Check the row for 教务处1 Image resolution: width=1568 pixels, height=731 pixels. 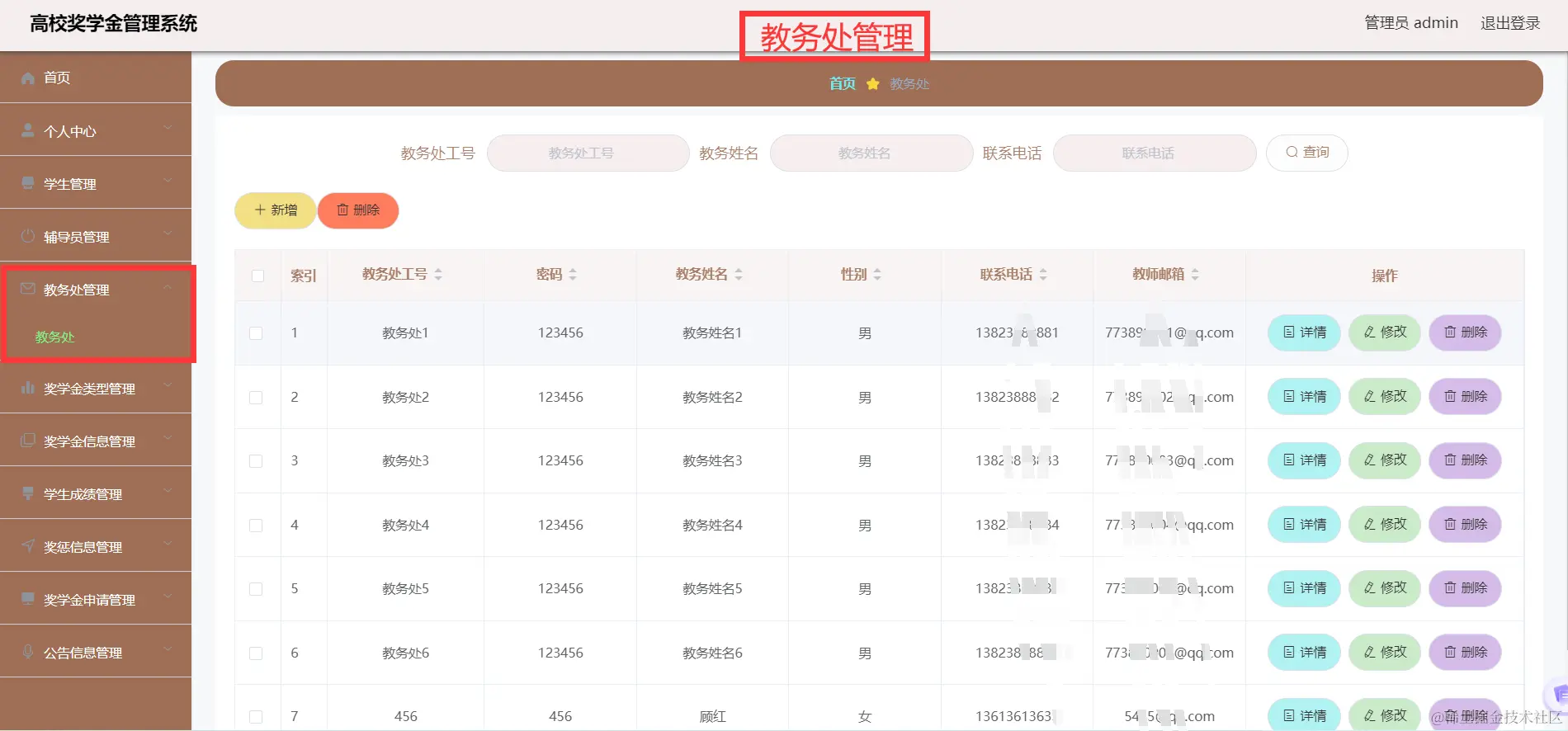(256, 333)
